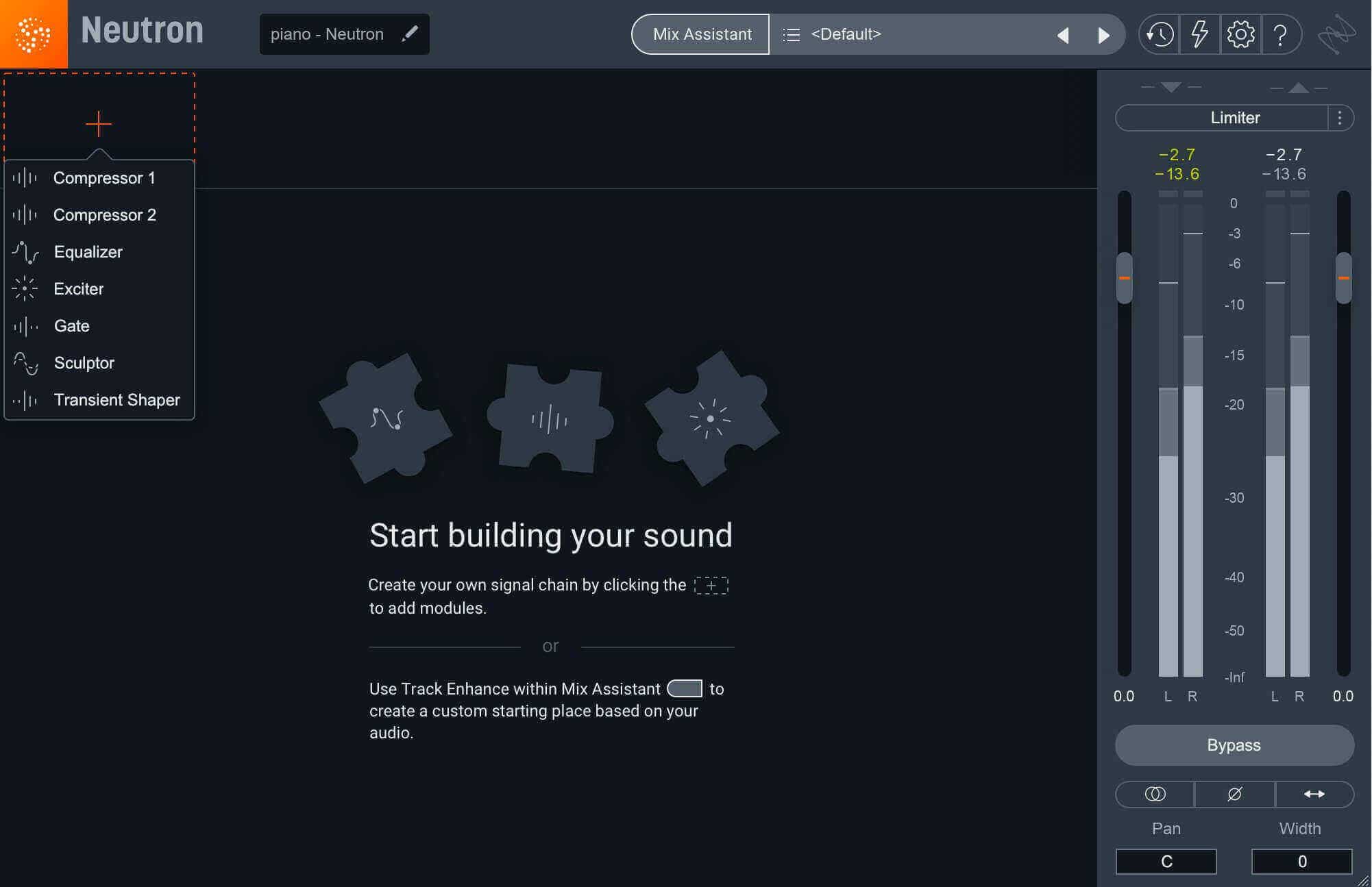Image resolution: width=1372 pixels, height=887 pixels.
Task: Click the Transient Shaper module icon
Action: coord(25,400)
